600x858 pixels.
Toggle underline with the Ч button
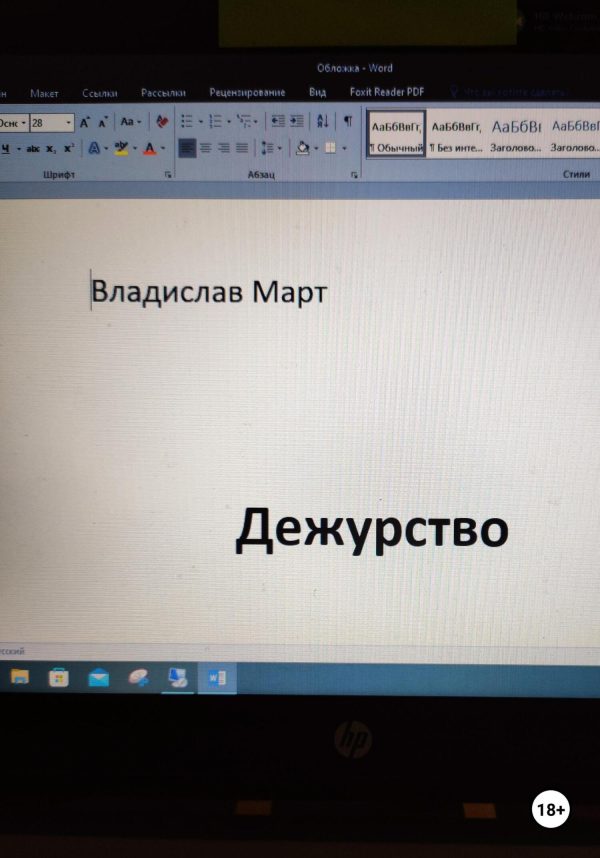[x=5, y=148]
